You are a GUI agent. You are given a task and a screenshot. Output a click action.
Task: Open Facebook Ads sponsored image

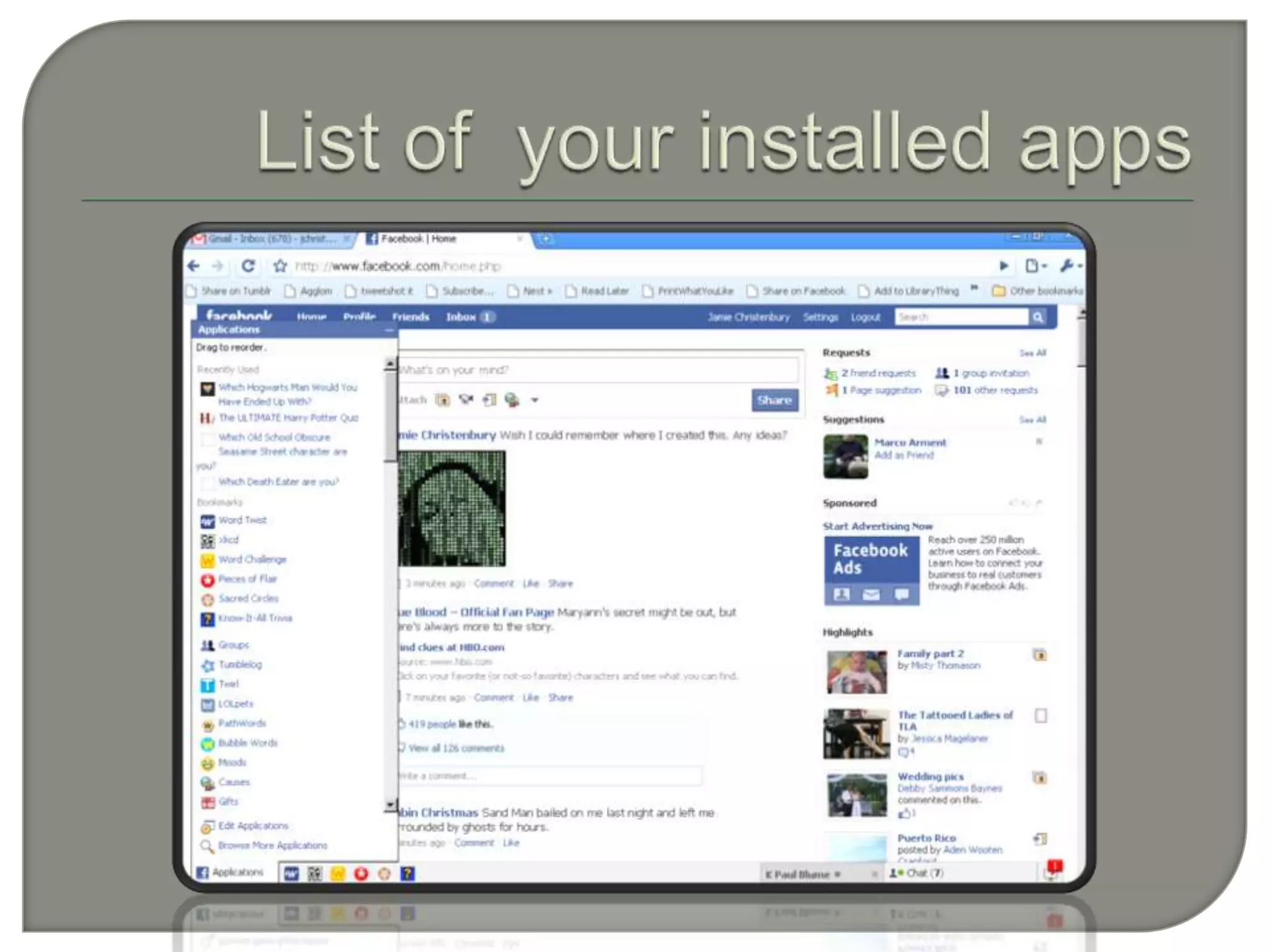coord(871,571)
